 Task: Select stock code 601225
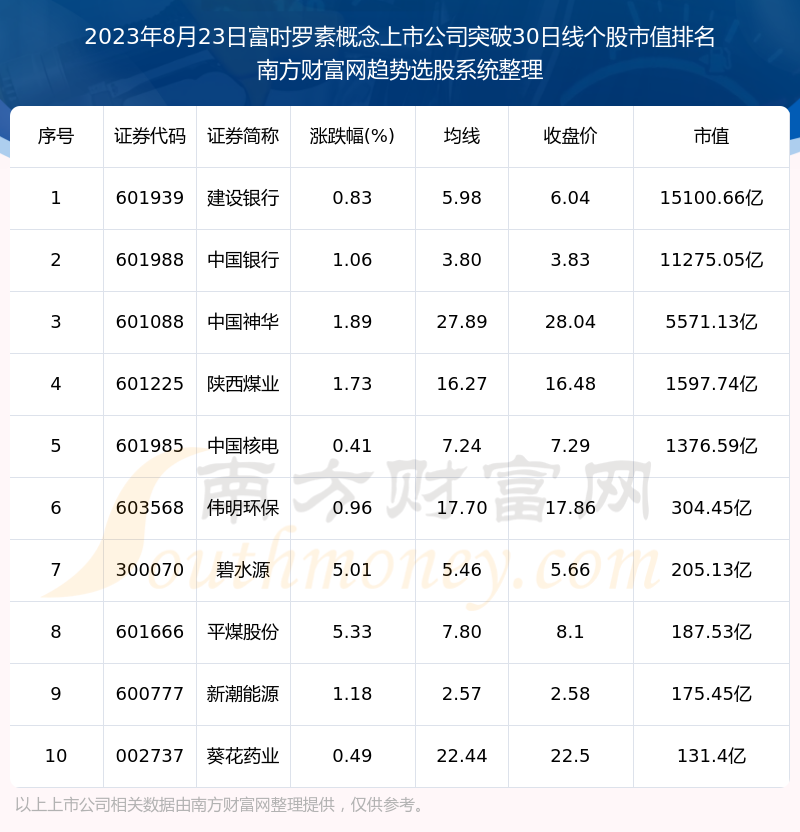(150, 384)
